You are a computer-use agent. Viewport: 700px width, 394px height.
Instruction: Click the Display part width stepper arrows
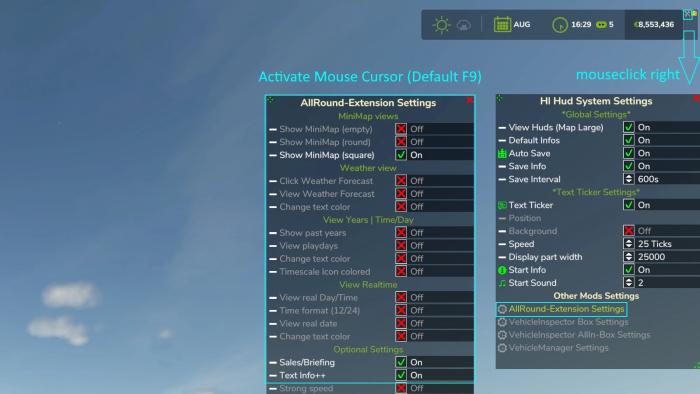coord(629,257)
